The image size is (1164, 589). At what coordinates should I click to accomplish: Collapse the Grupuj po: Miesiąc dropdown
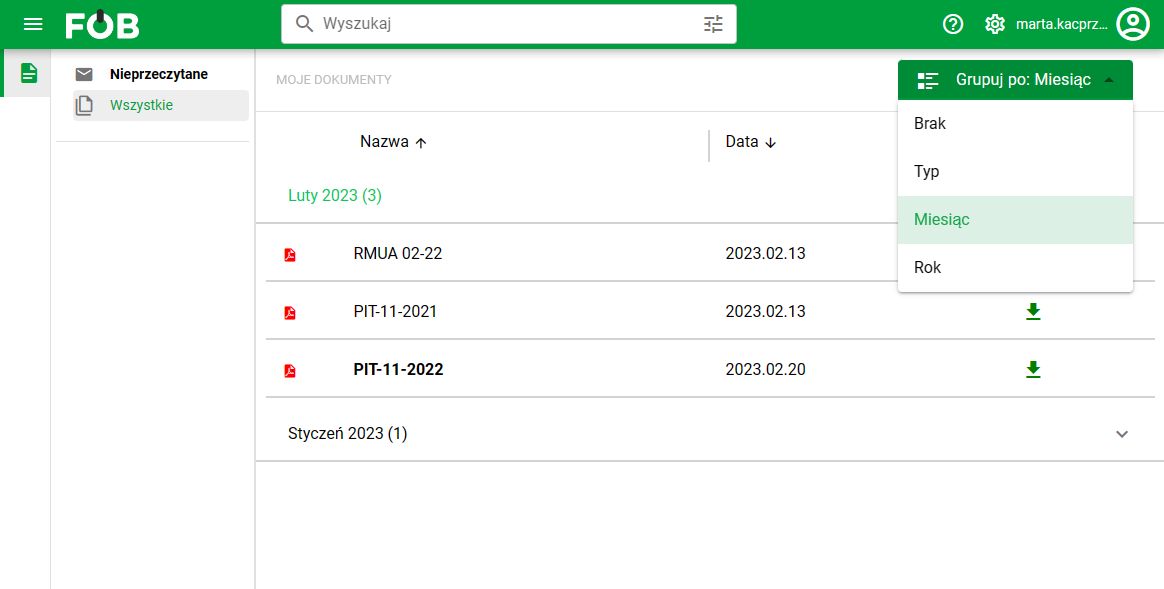pos(1015,79)
